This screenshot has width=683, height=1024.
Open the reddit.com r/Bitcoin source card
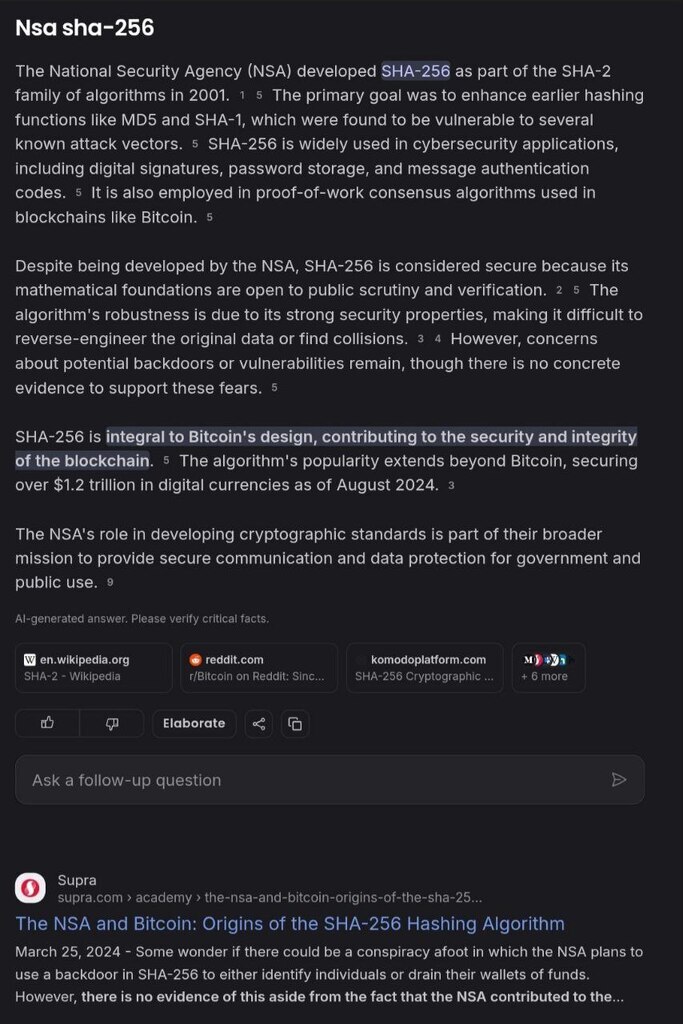(x=259, y=668)
